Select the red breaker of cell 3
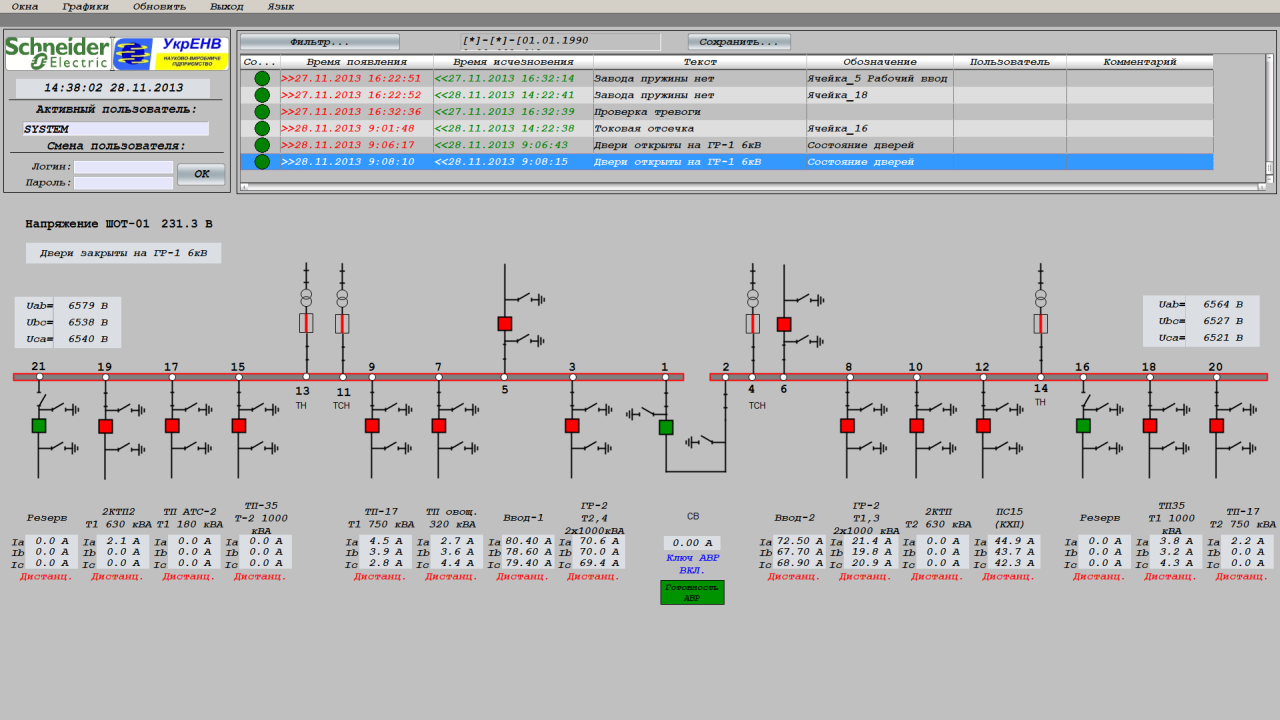This screenshot has width=1280, height=720. pyautogui.click(x=572, y=426)
